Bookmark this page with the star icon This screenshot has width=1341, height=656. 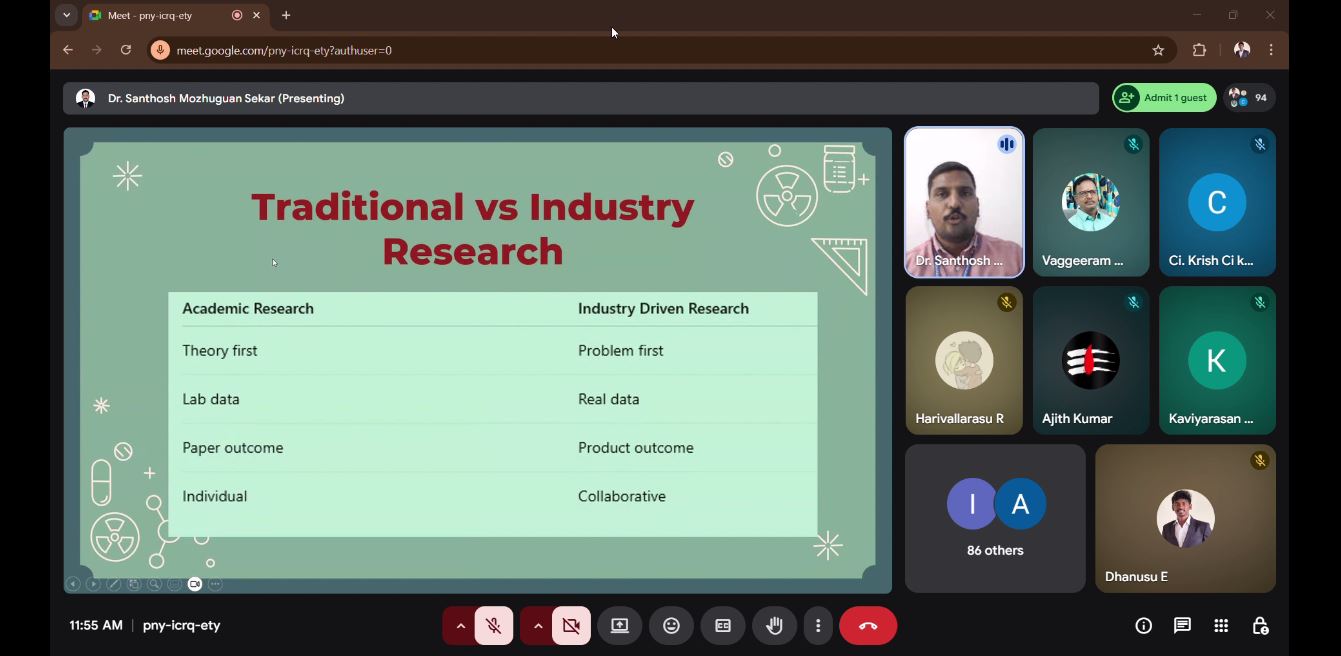coord(1158,50)
